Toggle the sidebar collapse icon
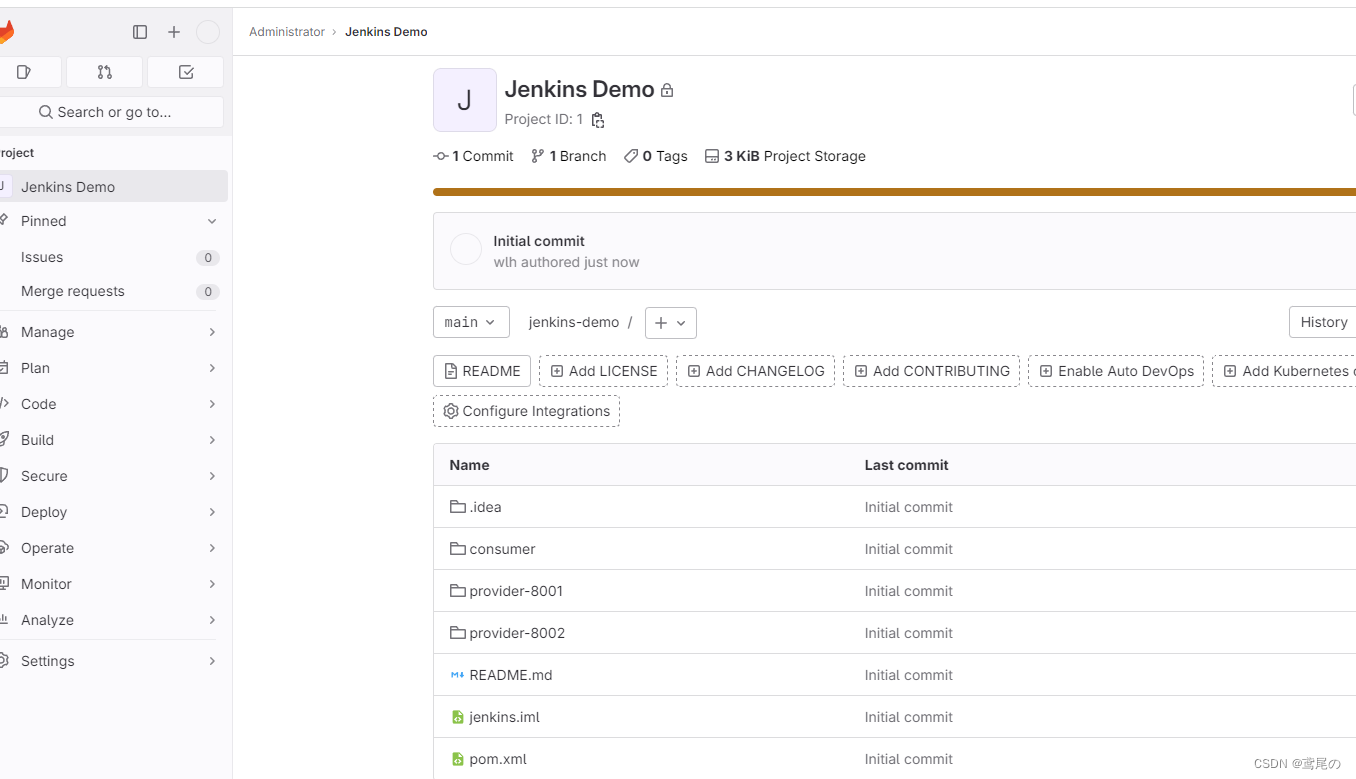 tap(140, 32)
